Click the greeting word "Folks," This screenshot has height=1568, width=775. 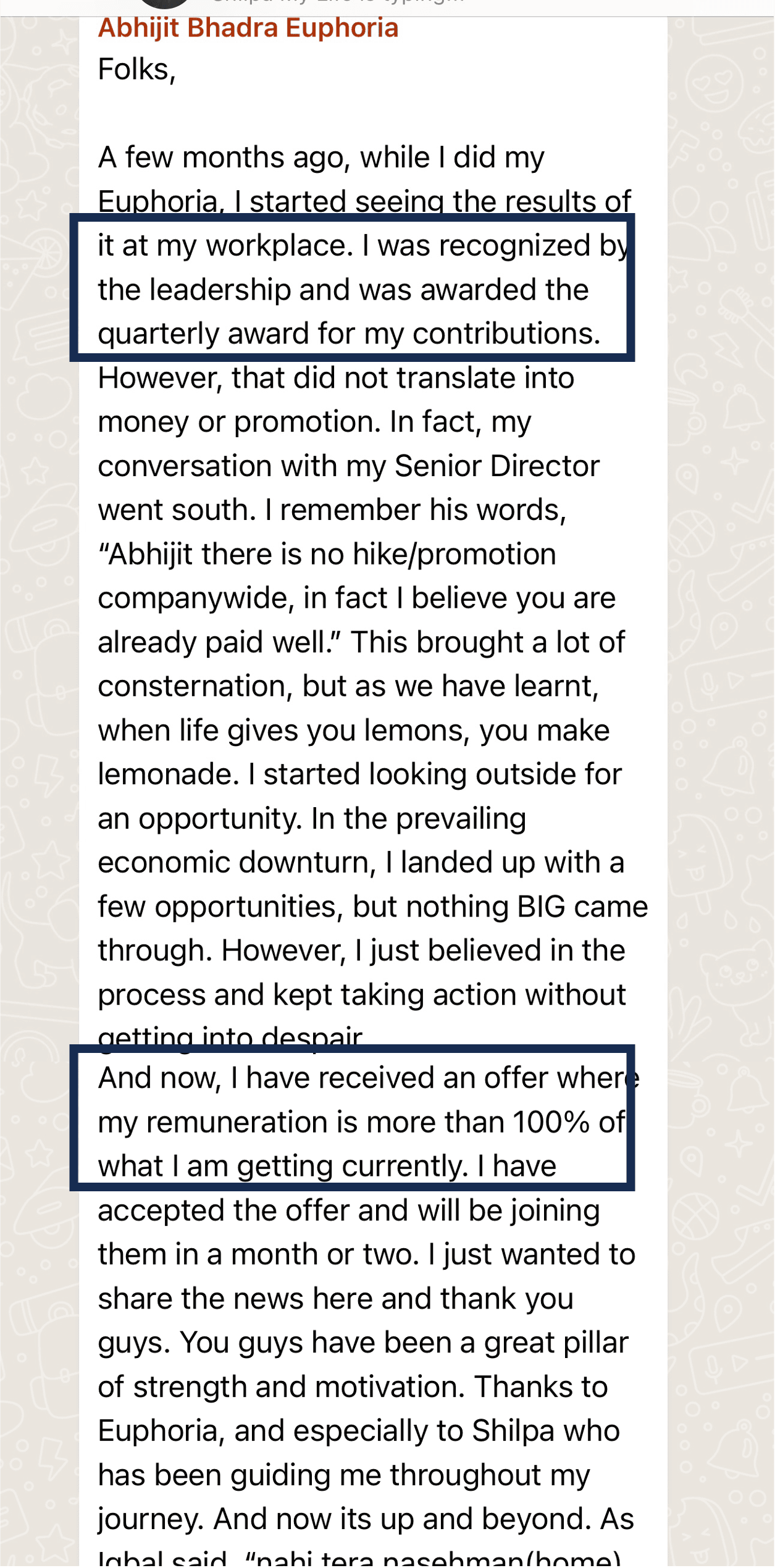point(136,69)
